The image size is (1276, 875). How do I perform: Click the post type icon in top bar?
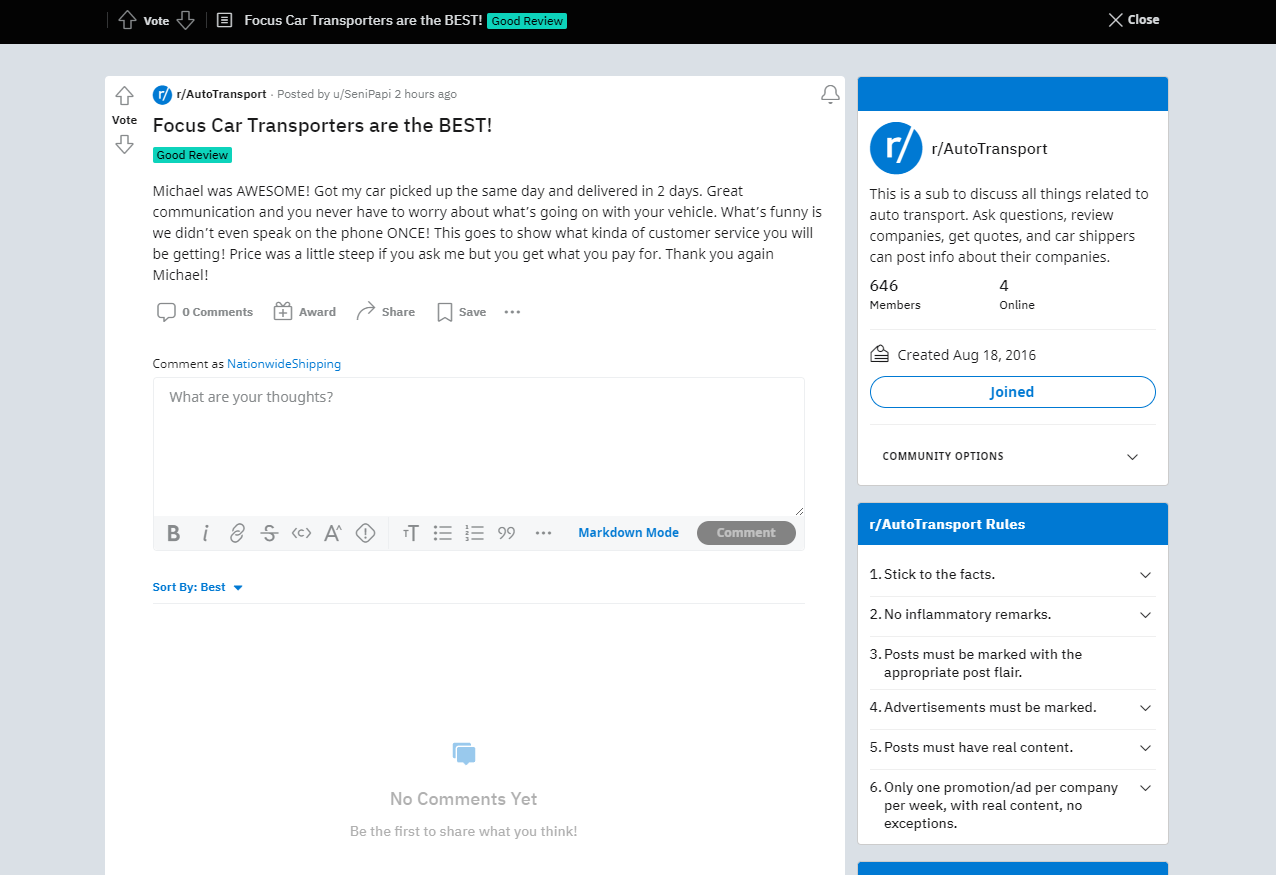pos(225,20)
